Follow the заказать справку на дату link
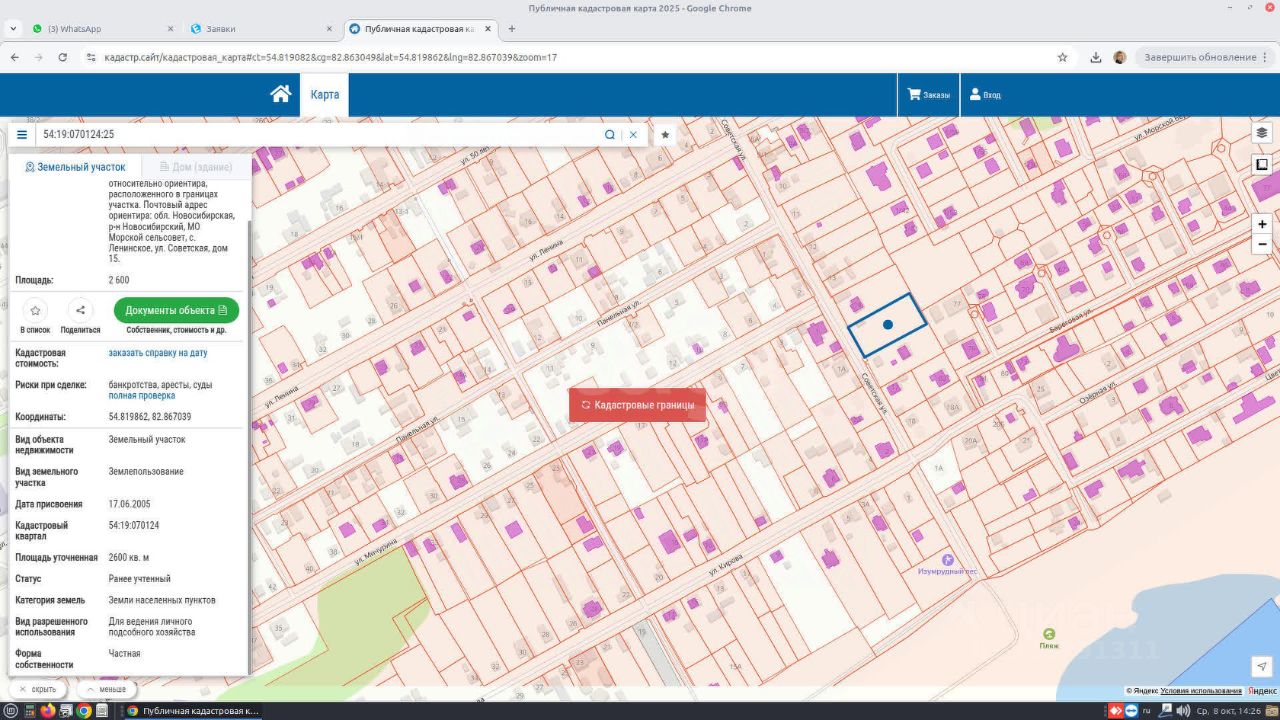The width and height of the screenshot is (1280, 720). click(158, 353)
